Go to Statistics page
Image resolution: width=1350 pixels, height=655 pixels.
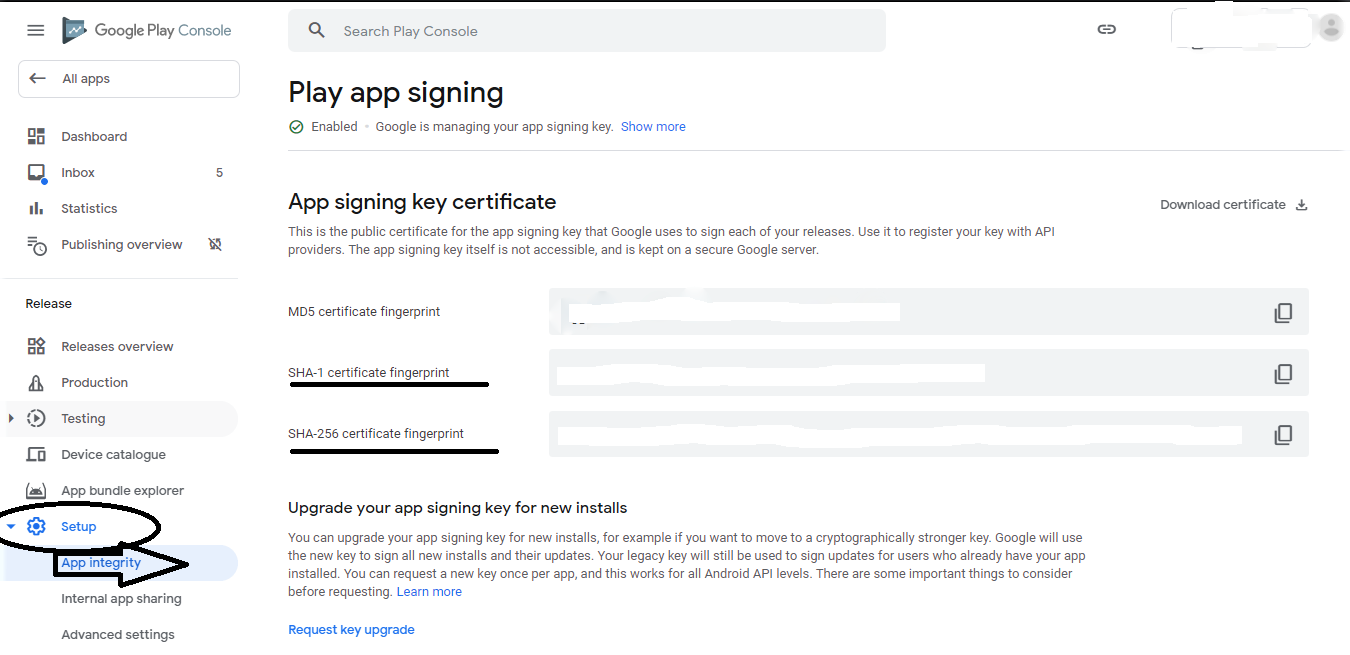[89, 209]
